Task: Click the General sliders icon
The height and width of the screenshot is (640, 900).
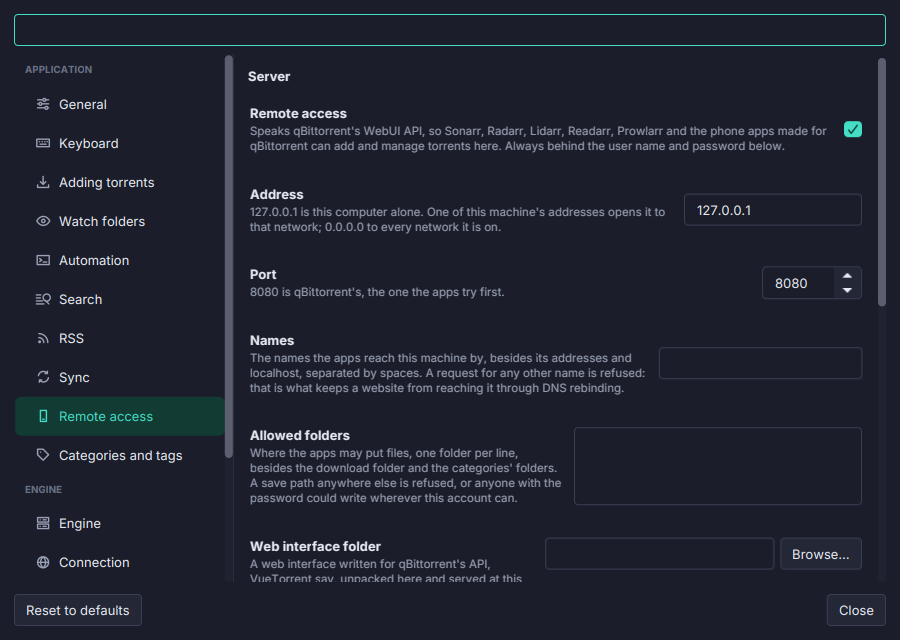Action: 43,104
